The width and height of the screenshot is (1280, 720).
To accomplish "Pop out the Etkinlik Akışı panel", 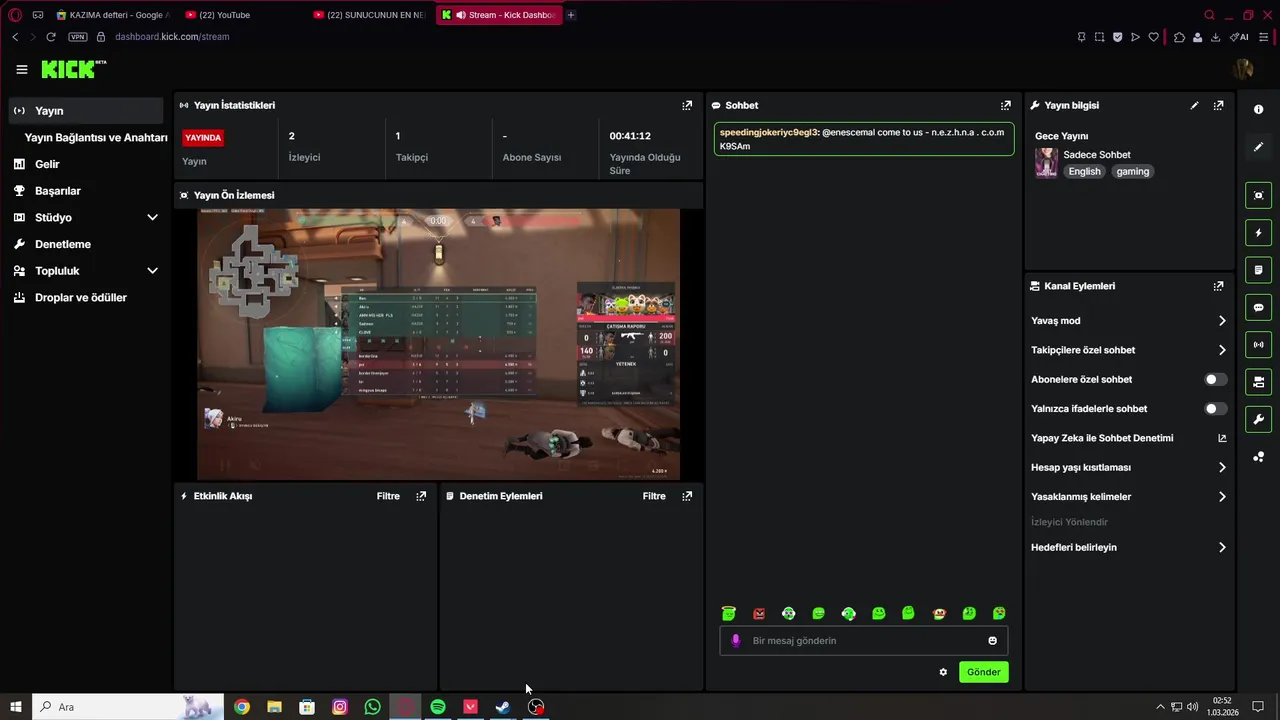I will click(421, 496).
